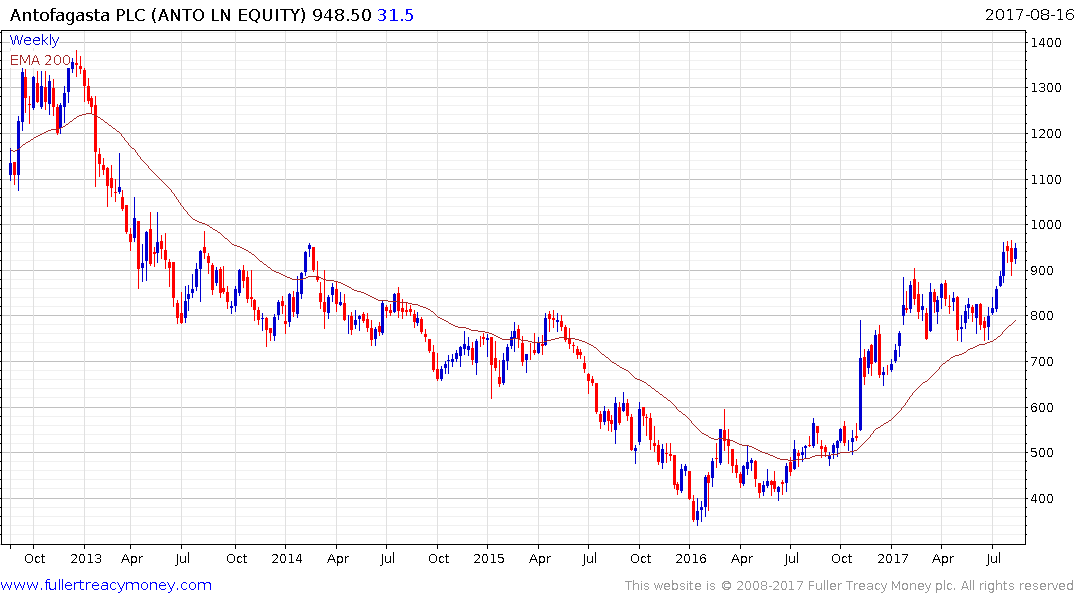Image resolution: width=1075 pixels, height=600 pixels.
Task: Click the 1100 price axis label
Action: point(1046,180)
